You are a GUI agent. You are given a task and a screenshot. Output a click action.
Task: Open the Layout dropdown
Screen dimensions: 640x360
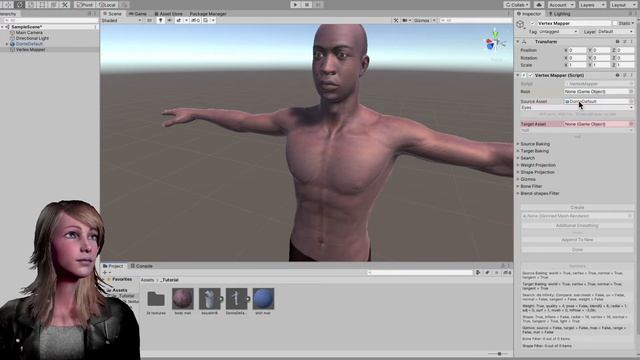tap(622, 4)
